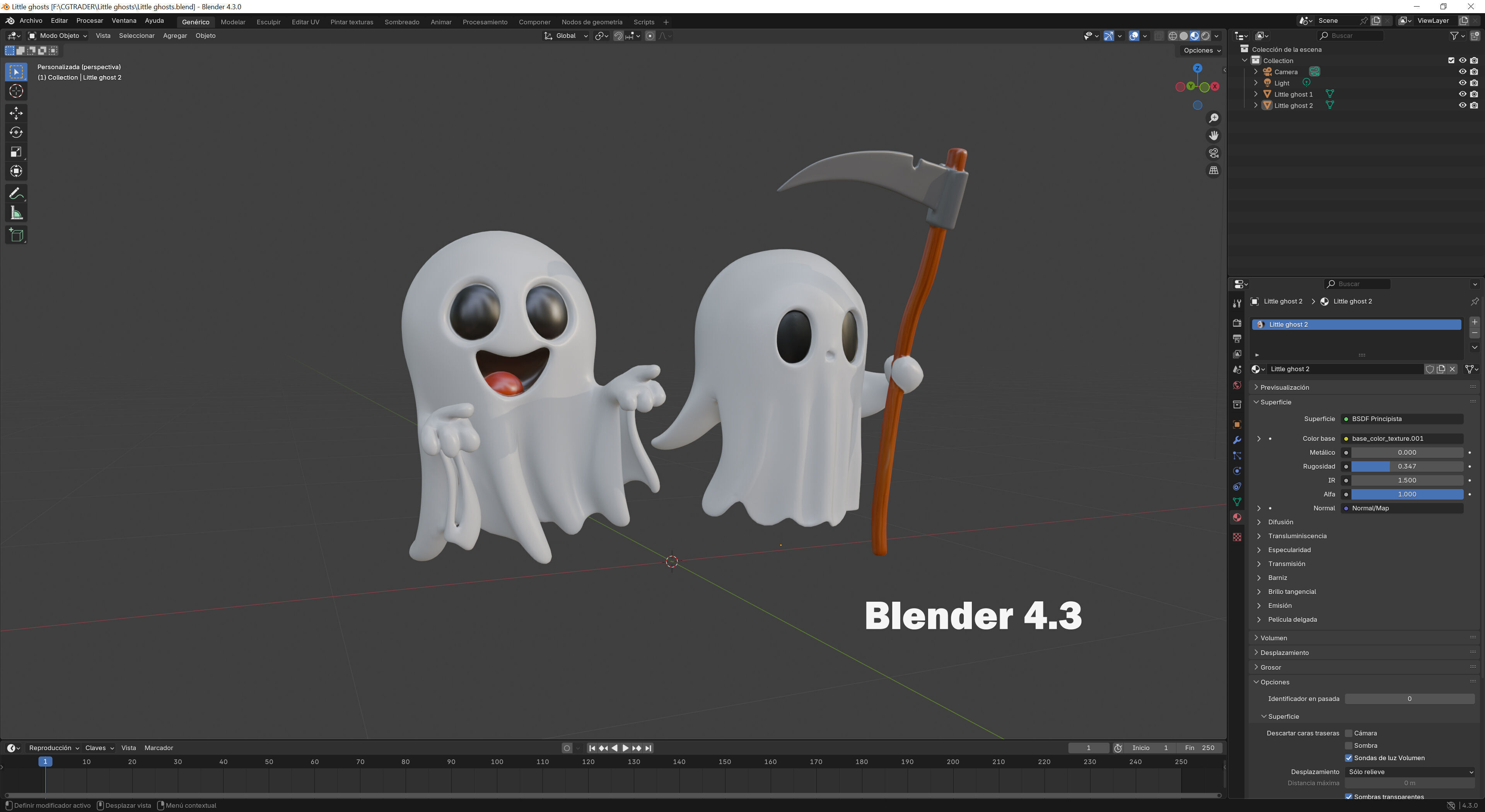
Task: Select the Rotate tool
Action: pyautogui.click(x=16, y=133)
